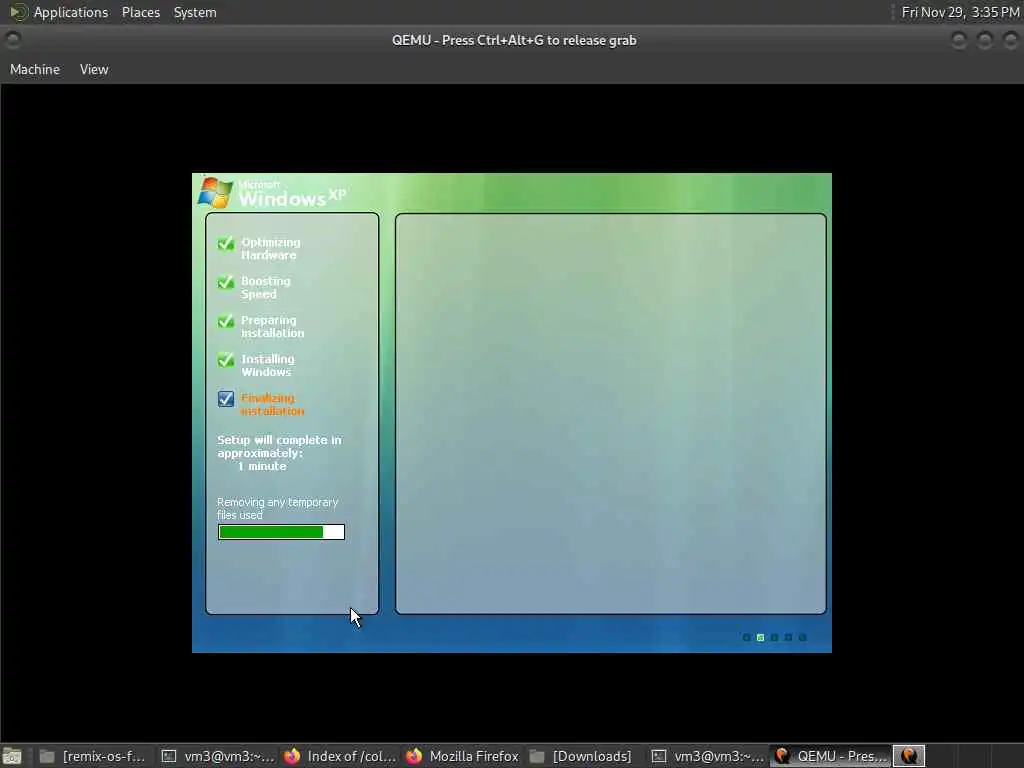
Task: Click the Preparing installation checkmark
Action: [226, 321]
